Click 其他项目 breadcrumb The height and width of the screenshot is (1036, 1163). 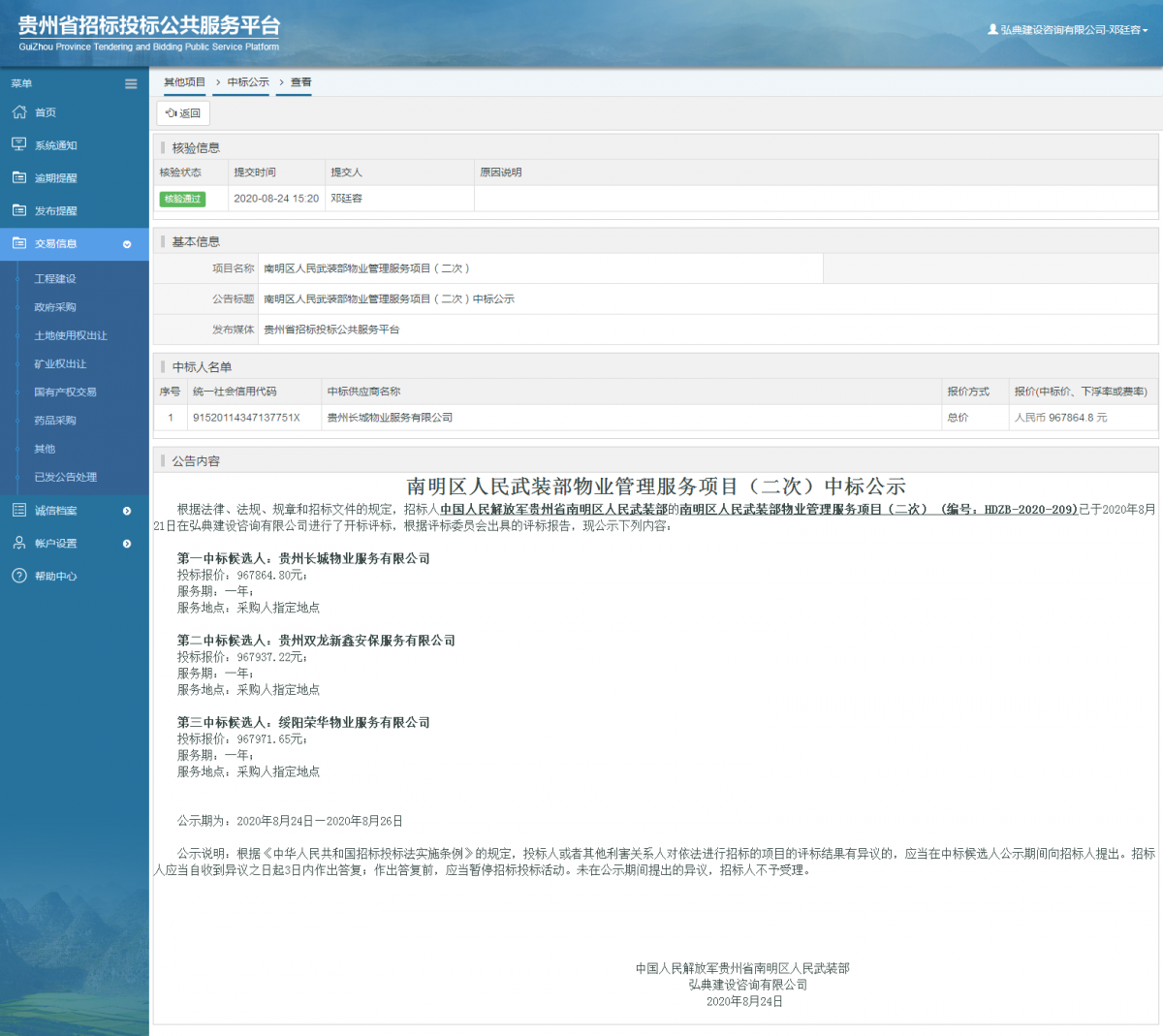coord(184,82)
